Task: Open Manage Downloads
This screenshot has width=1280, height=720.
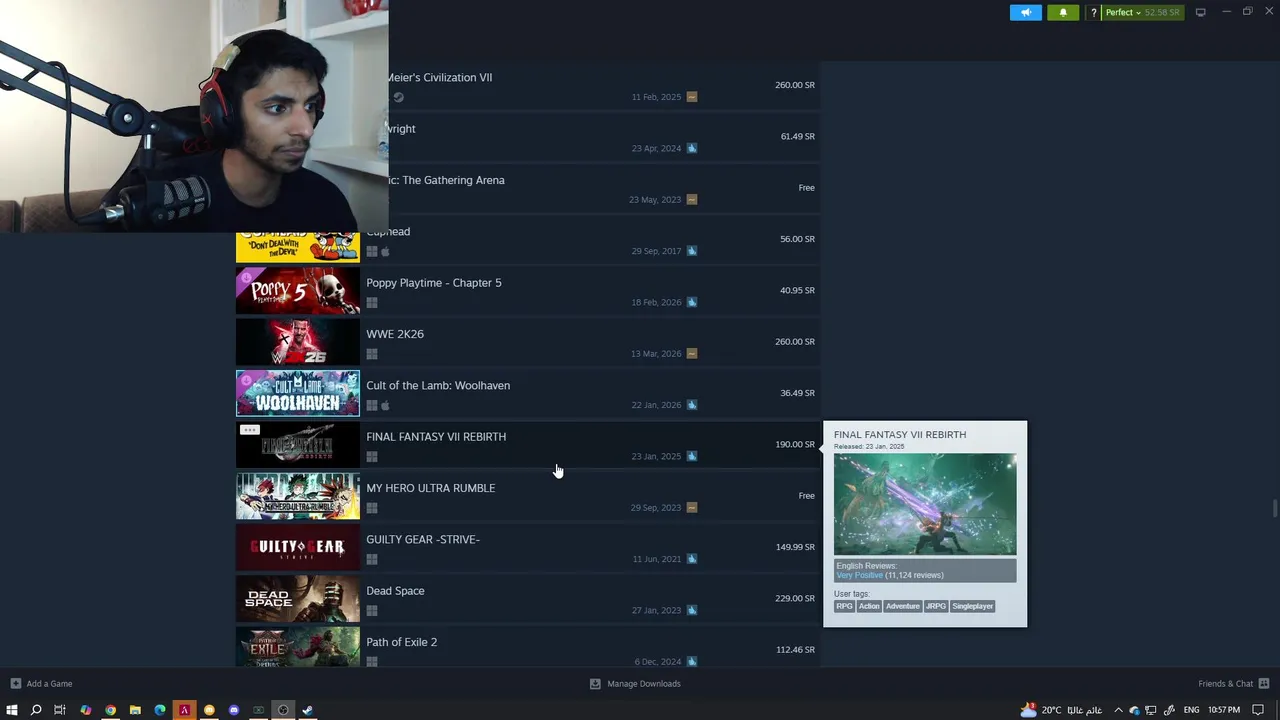Action: pyautogui.click(x=643, y=684)
